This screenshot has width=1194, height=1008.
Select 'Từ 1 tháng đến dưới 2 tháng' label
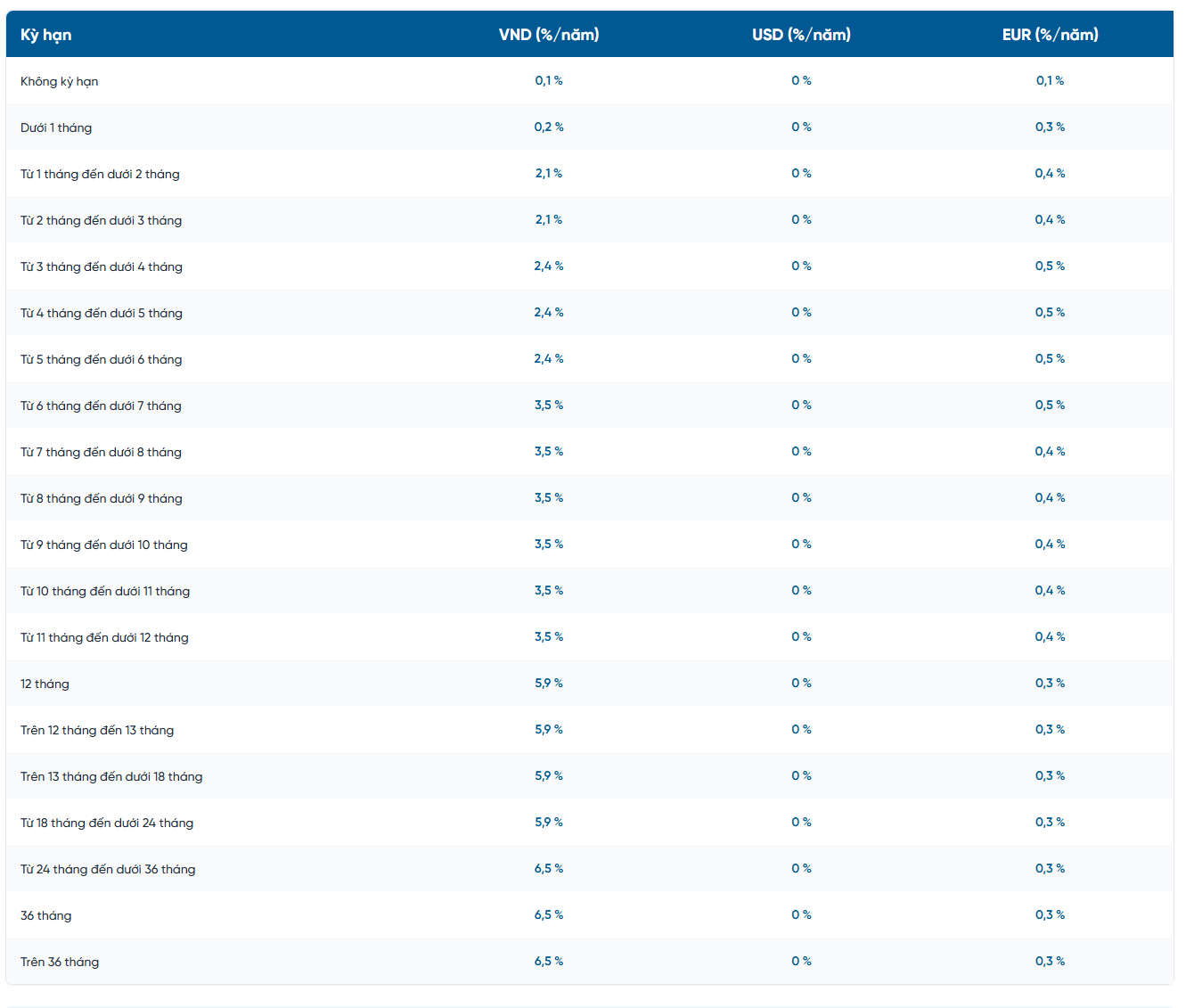[x=100, y=174]
